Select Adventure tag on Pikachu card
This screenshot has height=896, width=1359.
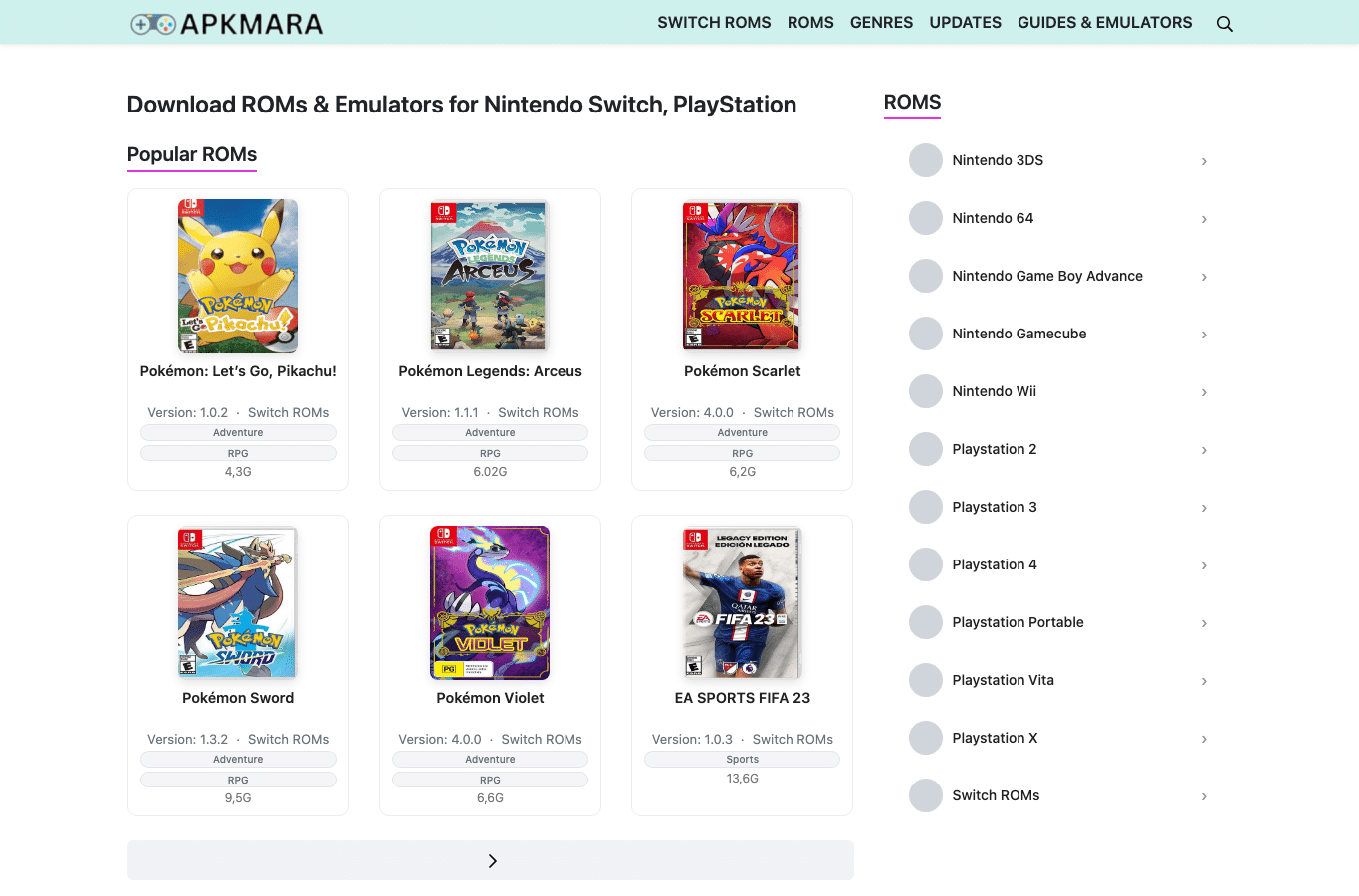(x=238, y=433)
